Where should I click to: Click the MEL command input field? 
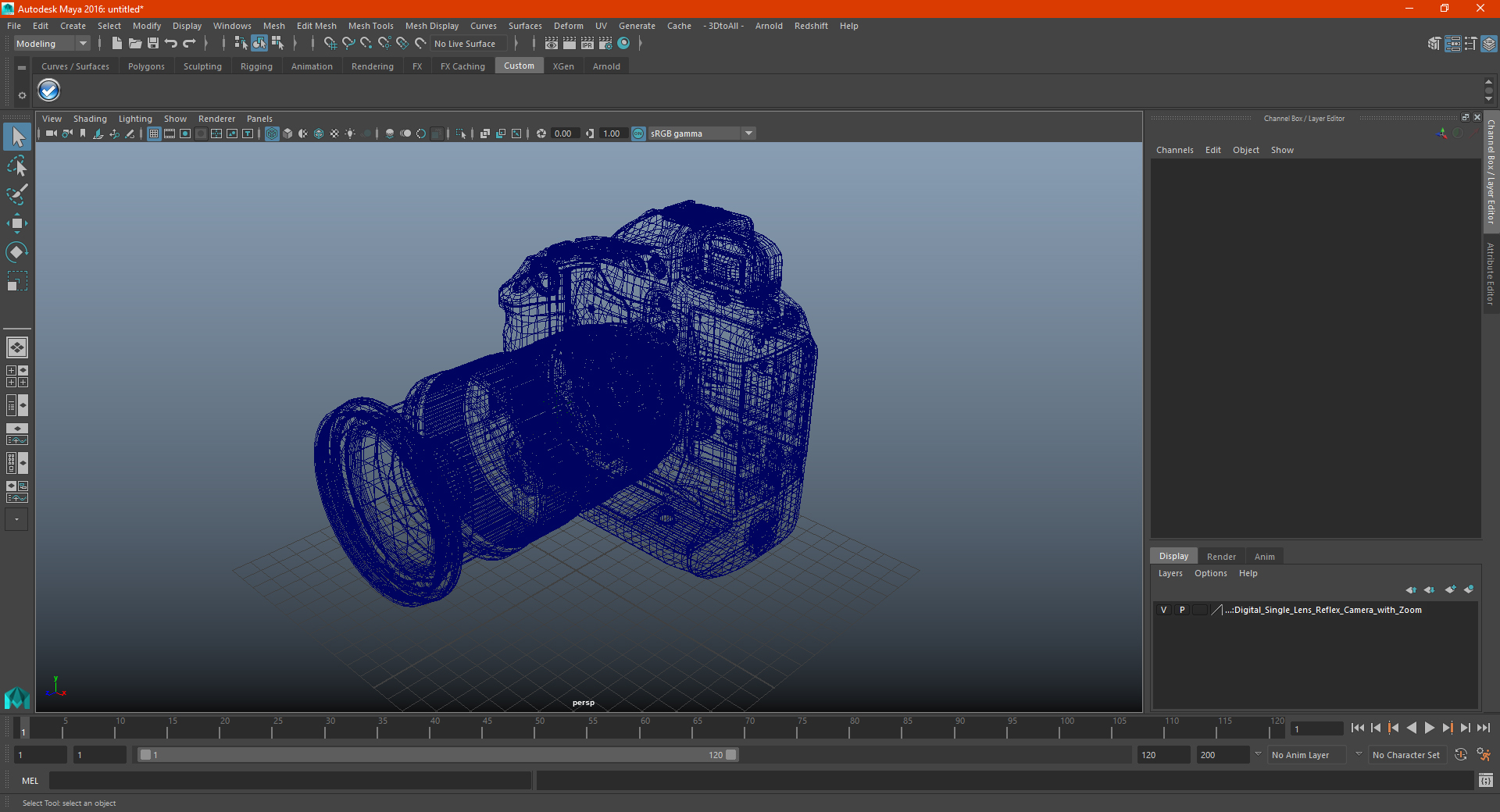point(290,780)
